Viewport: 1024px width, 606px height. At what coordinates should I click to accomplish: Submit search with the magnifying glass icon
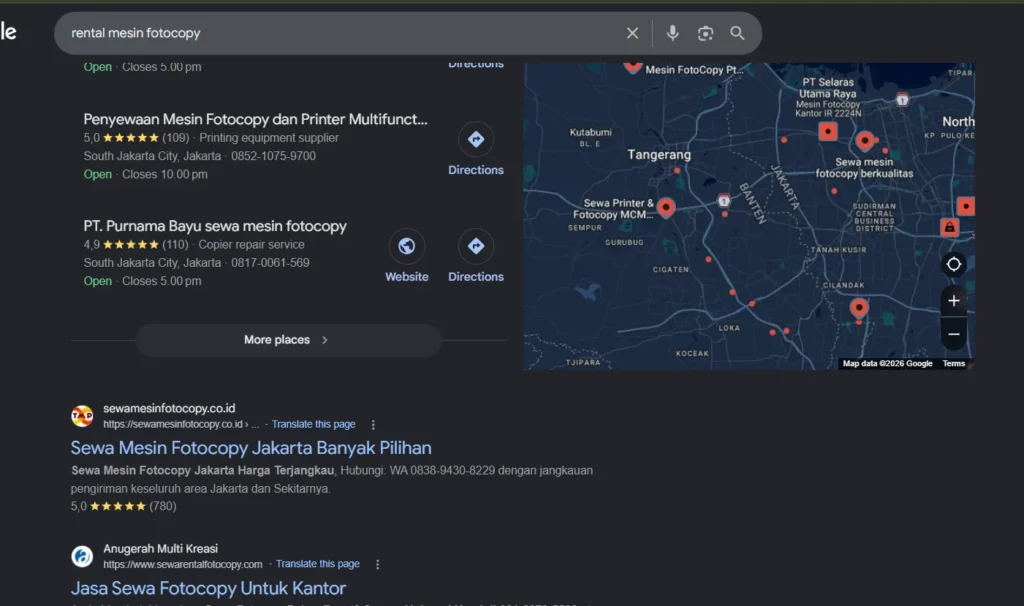pos(737,33)
